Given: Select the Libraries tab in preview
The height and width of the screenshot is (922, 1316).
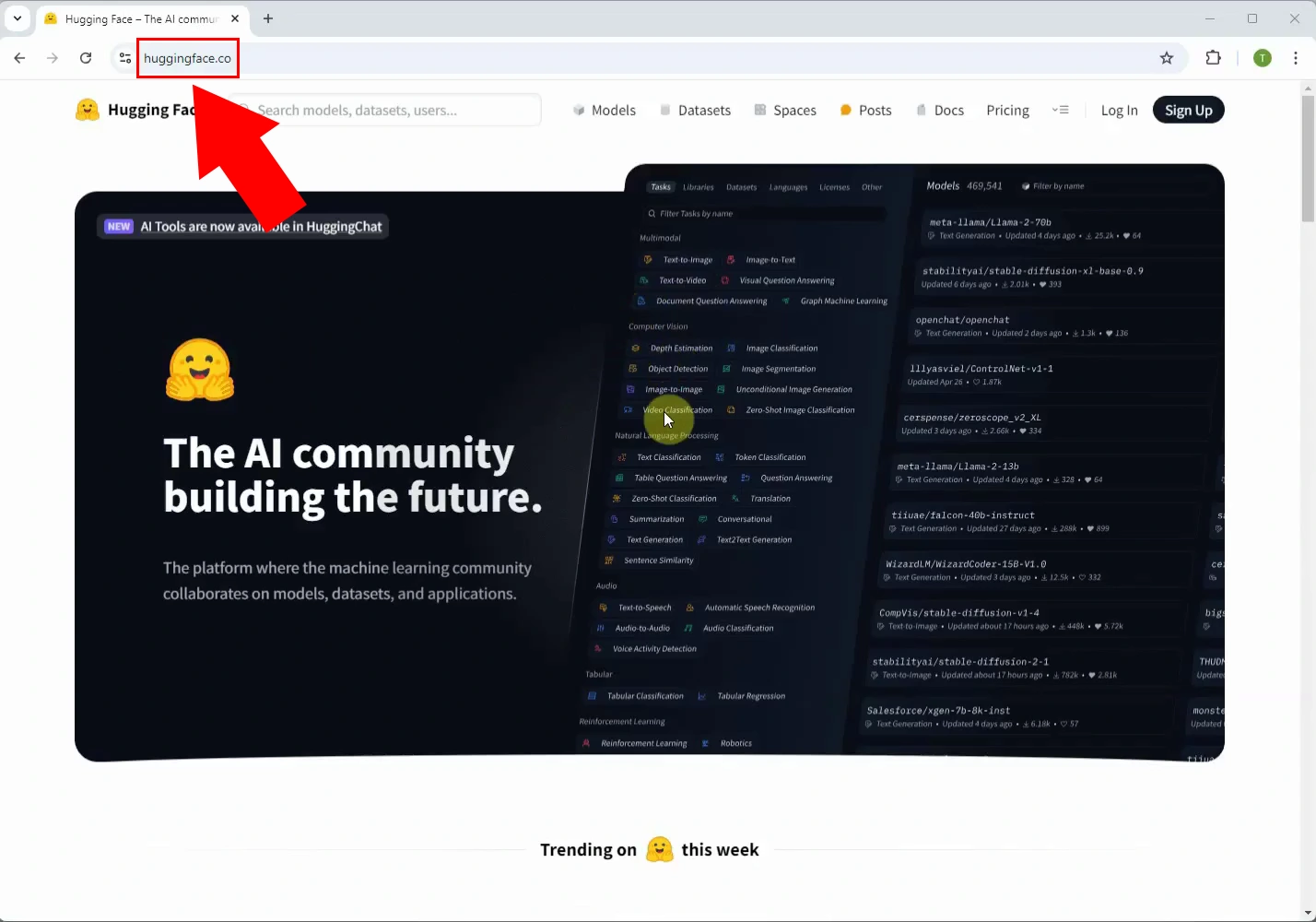Looking at the screenshot, I should pos(699,187).
